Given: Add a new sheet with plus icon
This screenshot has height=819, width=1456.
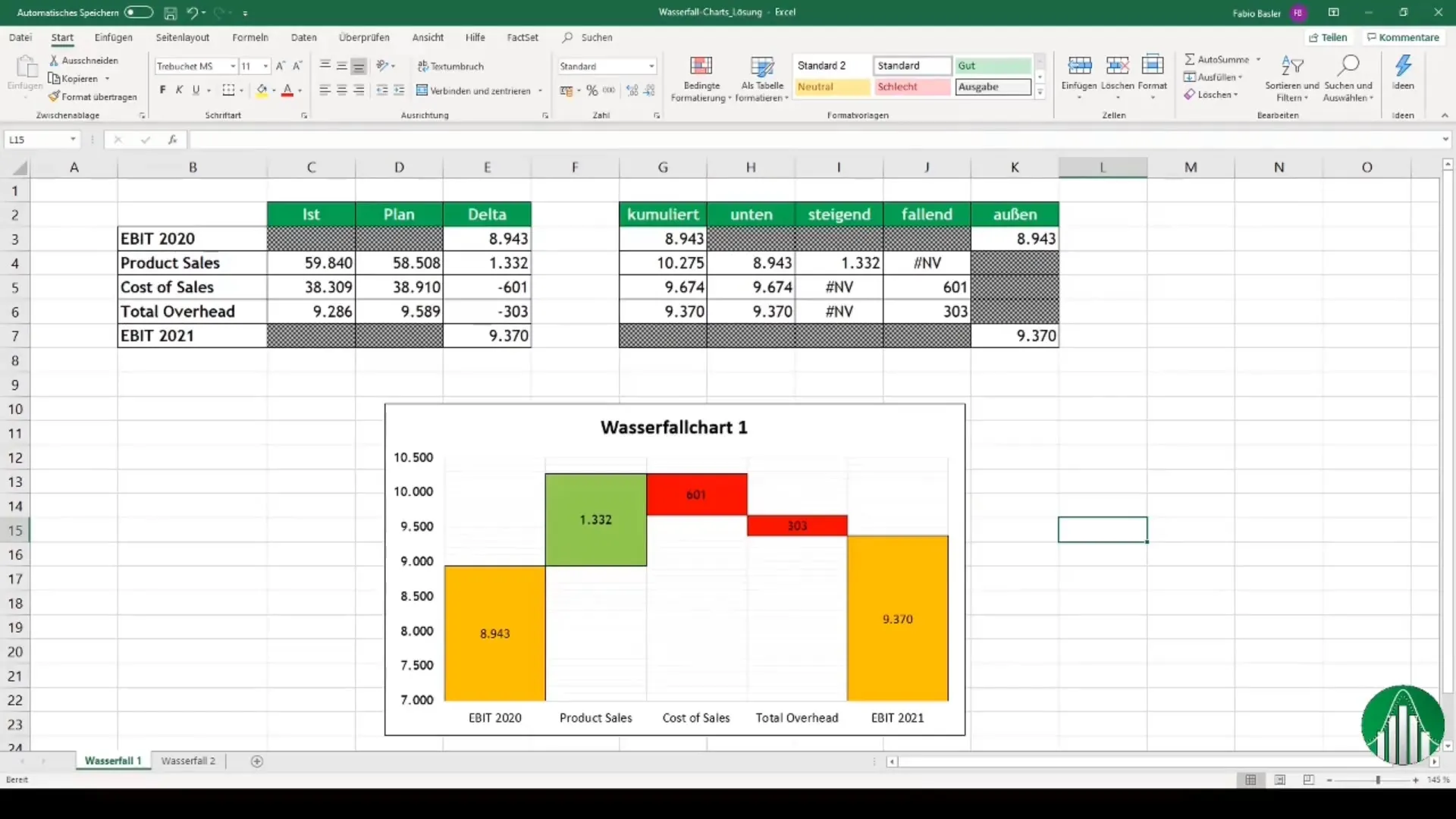Looking at the screenshot, I should click(257, 761).
